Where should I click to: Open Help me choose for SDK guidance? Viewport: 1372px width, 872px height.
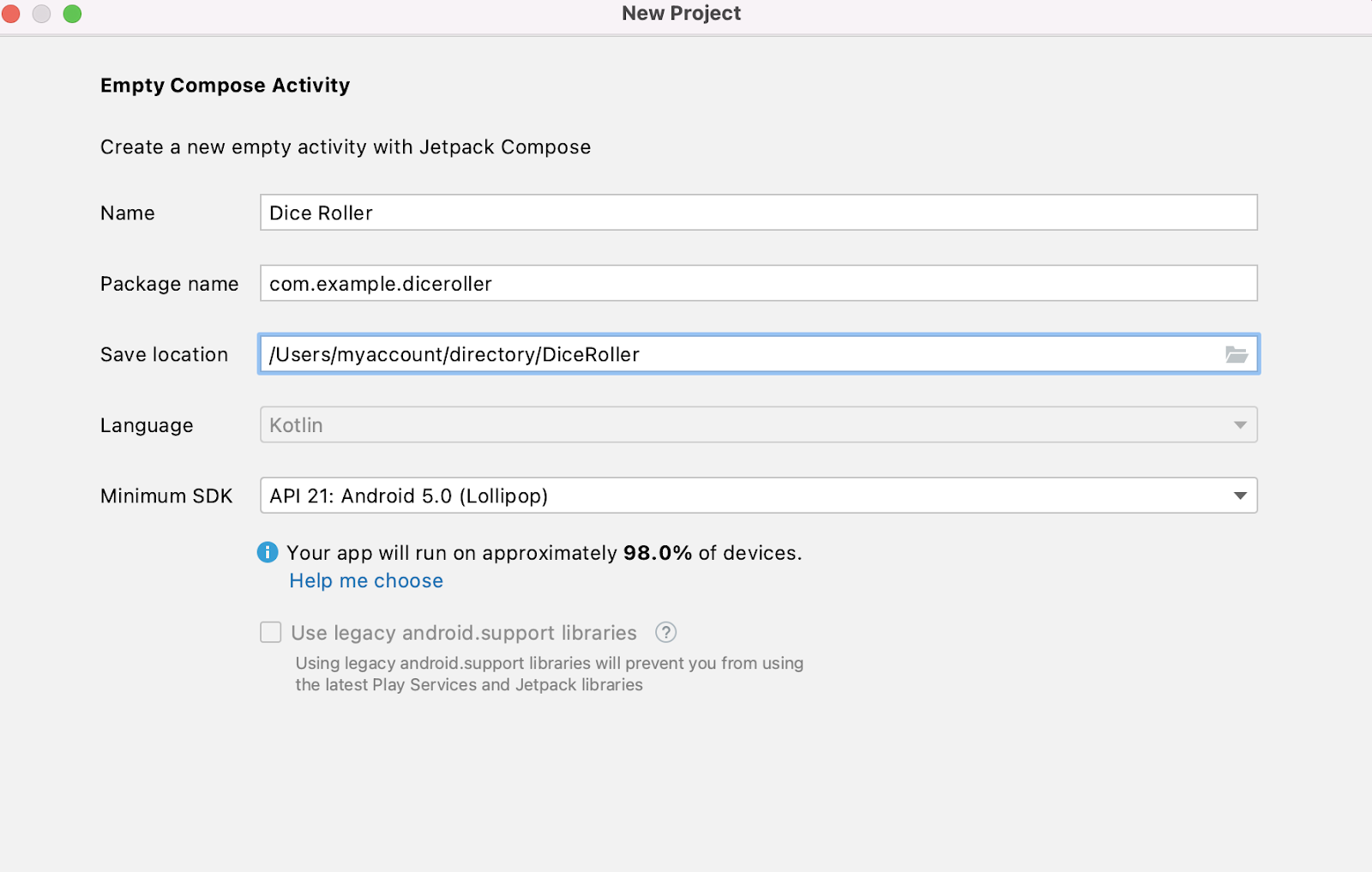coord(366,580)
